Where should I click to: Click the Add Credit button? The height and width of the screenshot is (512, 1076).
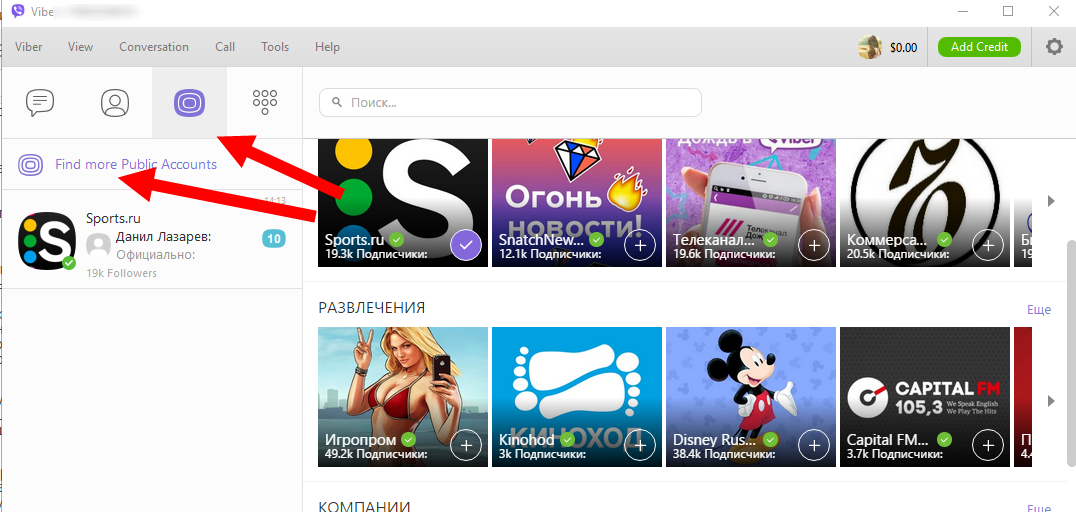(x=979, y=47)
